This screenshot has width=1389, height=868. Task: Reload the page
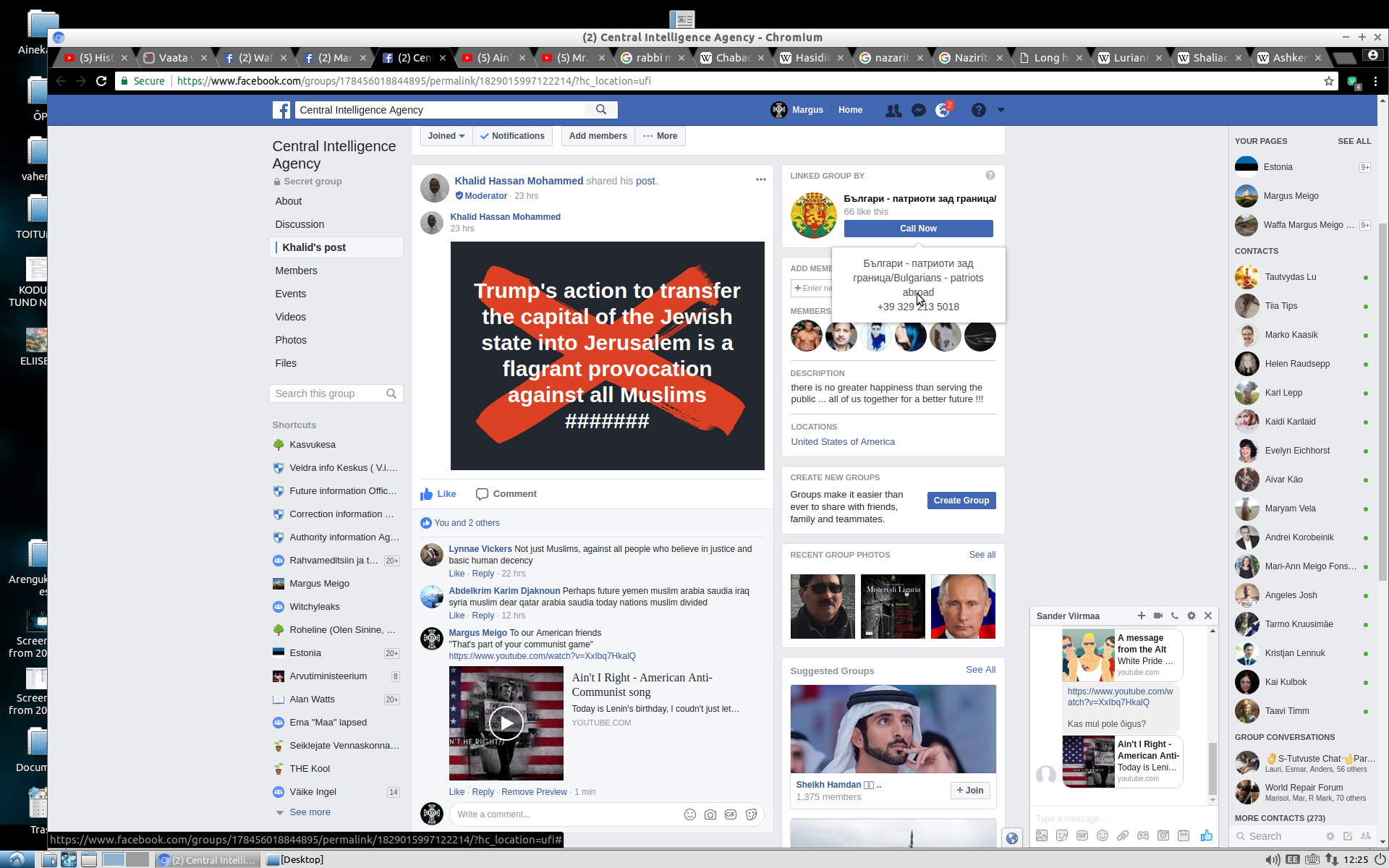pos(101,81)
